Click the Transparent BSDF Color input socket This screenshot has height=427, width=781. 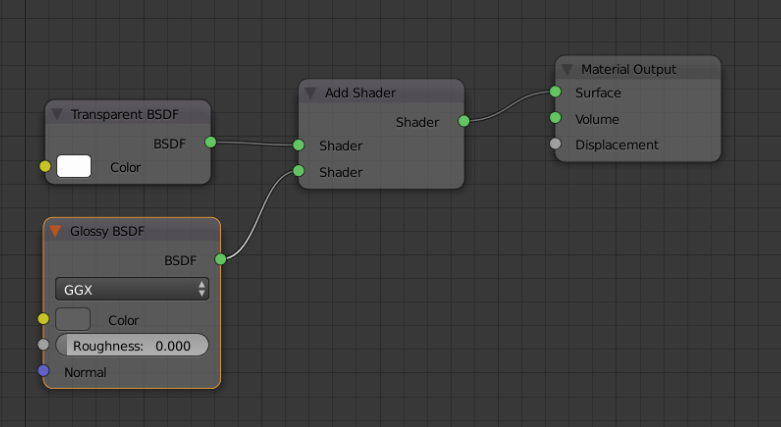pyautogui.click(x=44, y=166)
